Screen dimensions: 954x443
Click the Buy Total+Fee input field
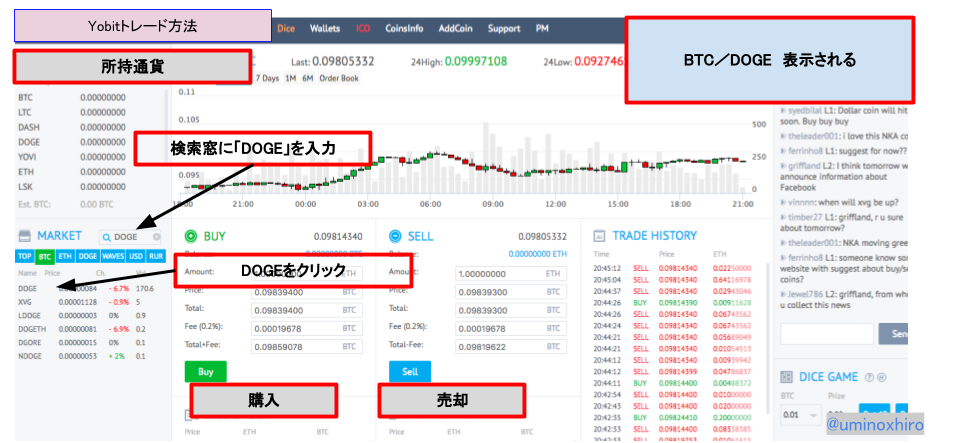point(307,347)
